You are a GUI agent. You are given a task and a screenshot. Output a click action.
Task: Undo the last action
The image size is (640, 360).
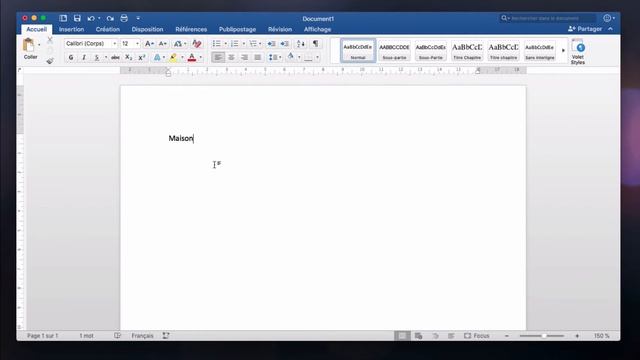tap(91, 18)
